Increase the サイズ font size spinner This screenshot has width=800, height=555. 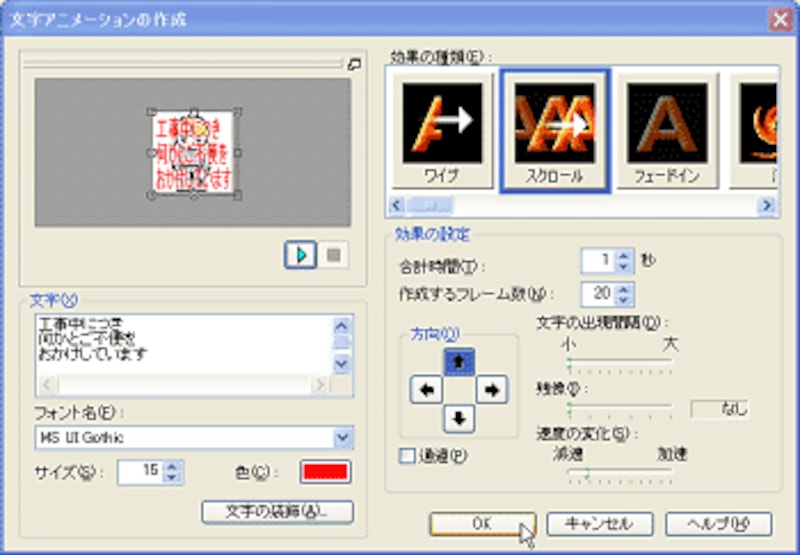click(x=173, y=466)
